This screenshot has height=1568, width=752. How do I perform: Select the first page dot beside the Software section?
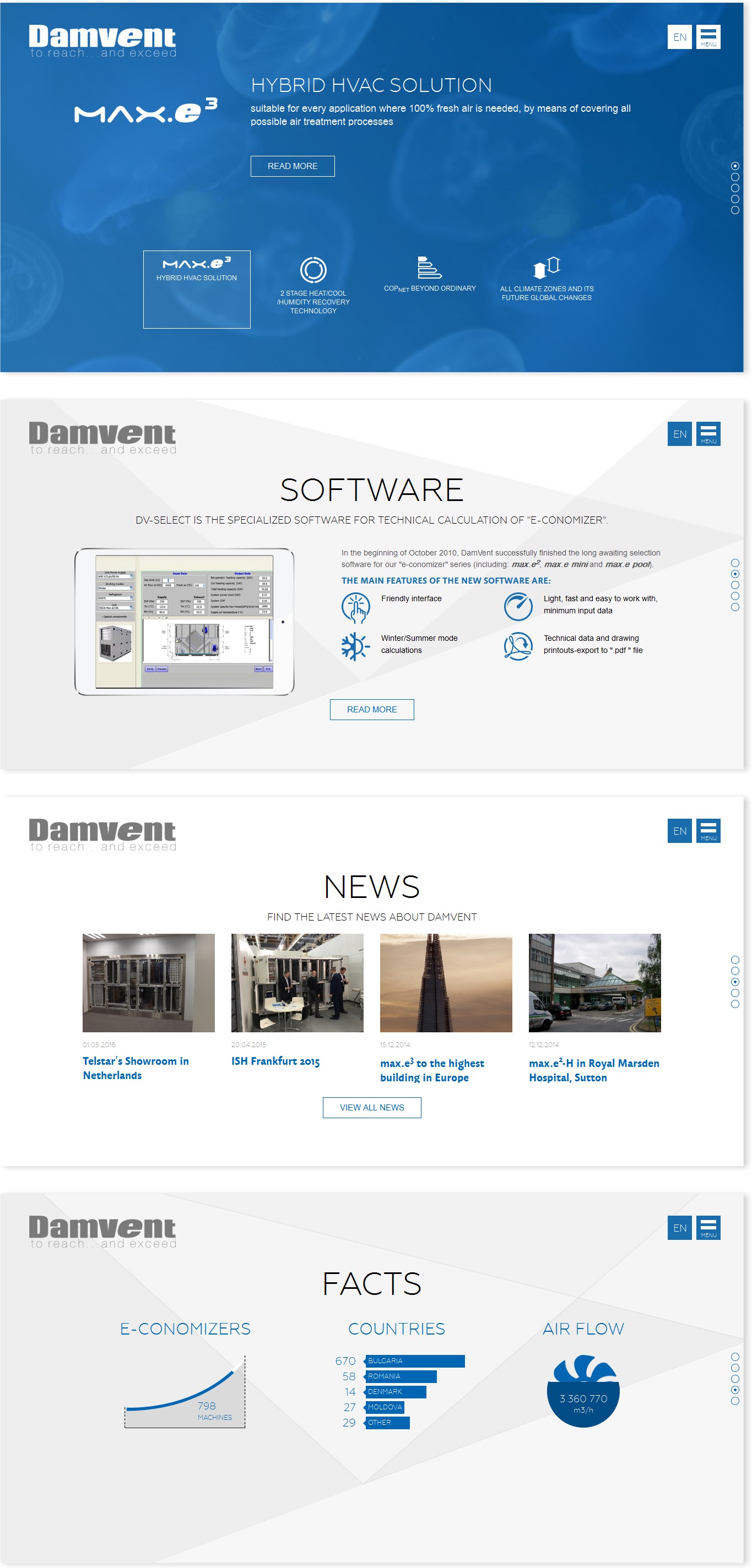pyautogui.click(x=735, y=563)
